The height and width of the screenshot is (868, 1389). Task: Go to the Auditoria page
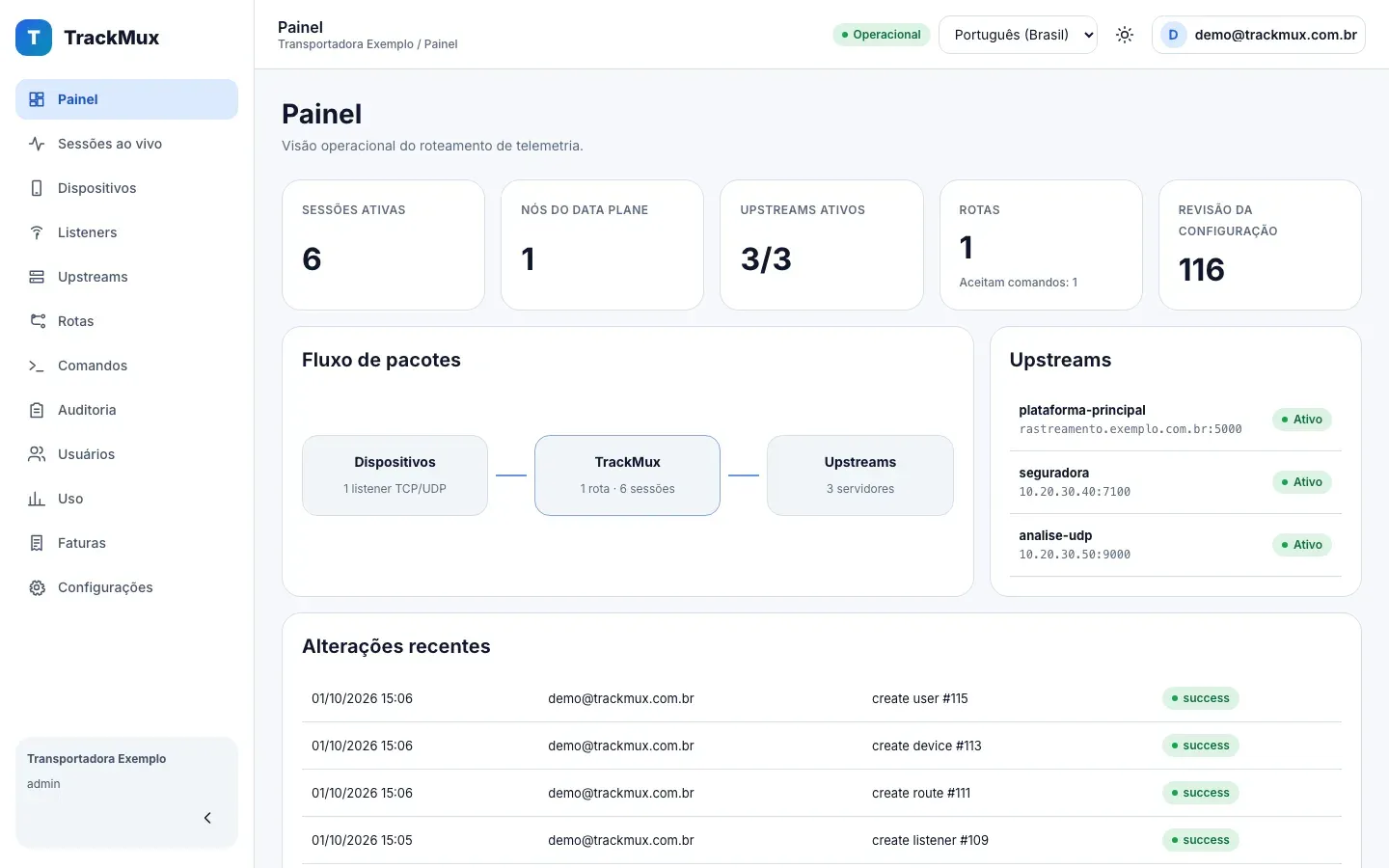point(126,410)
